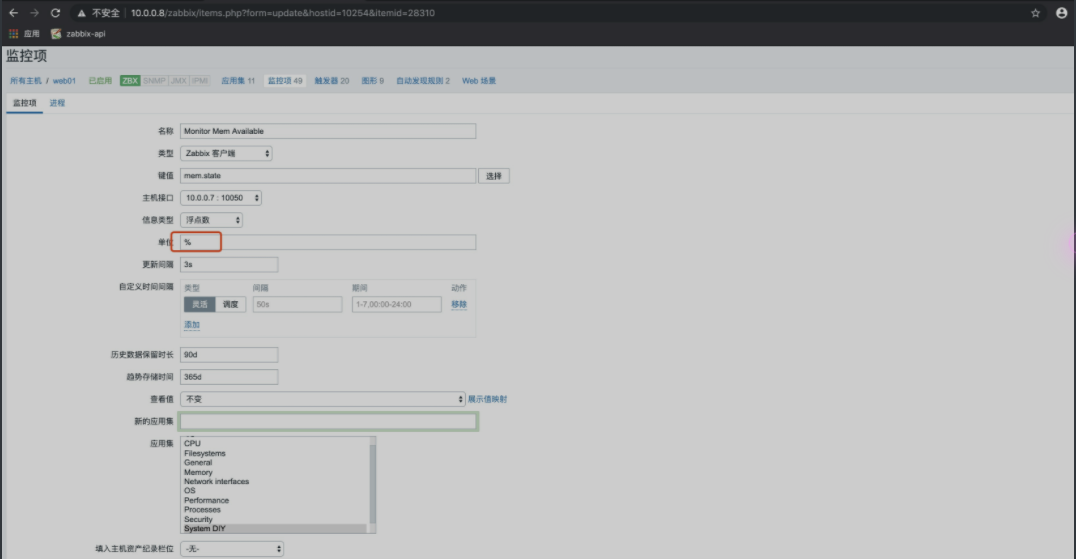Select Network interfaces in 应用集 list
1076x559 pixels.
(217, 481)
